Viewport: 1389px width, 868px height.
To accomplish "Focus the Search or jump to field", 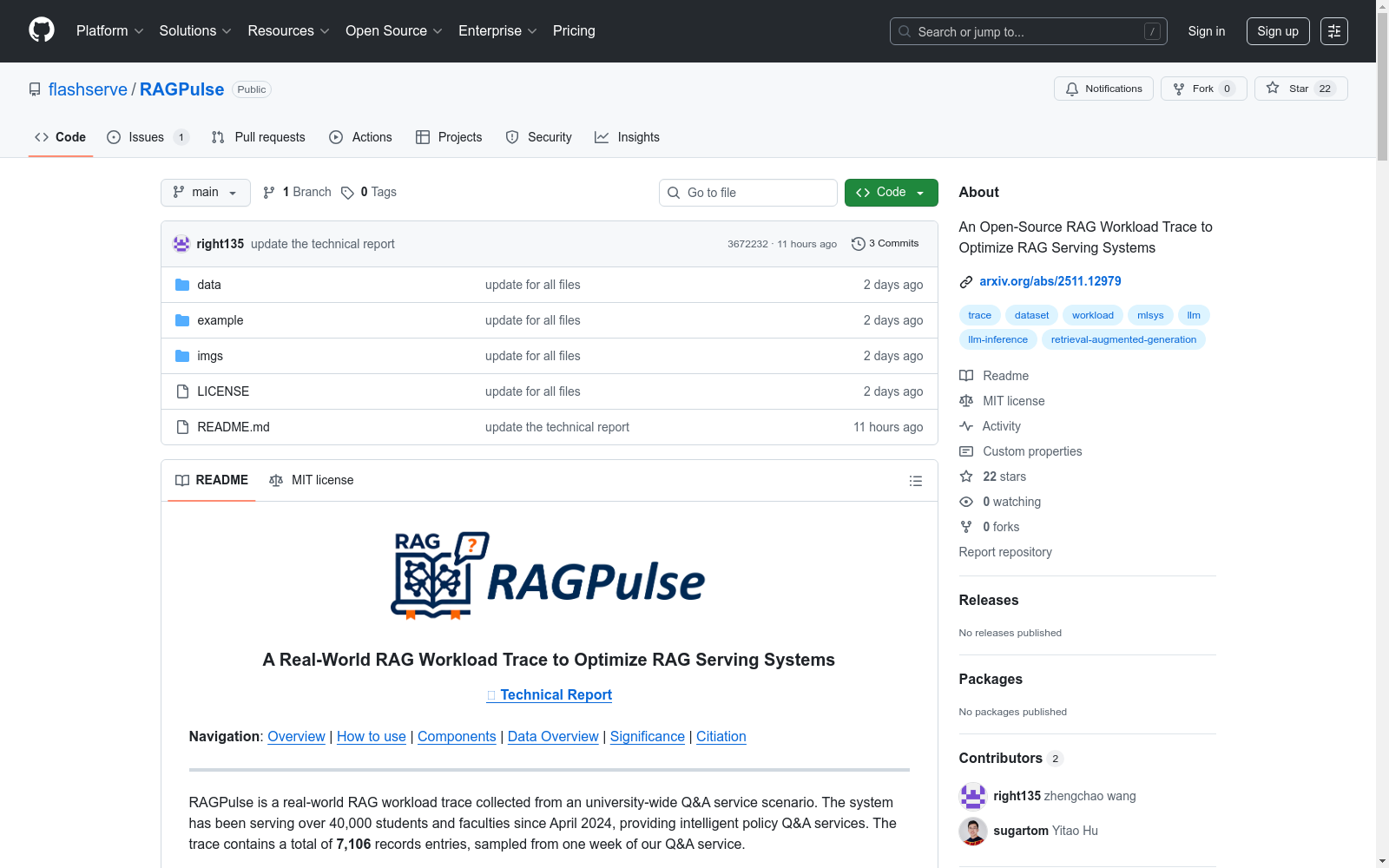I will coord(1029,31).
